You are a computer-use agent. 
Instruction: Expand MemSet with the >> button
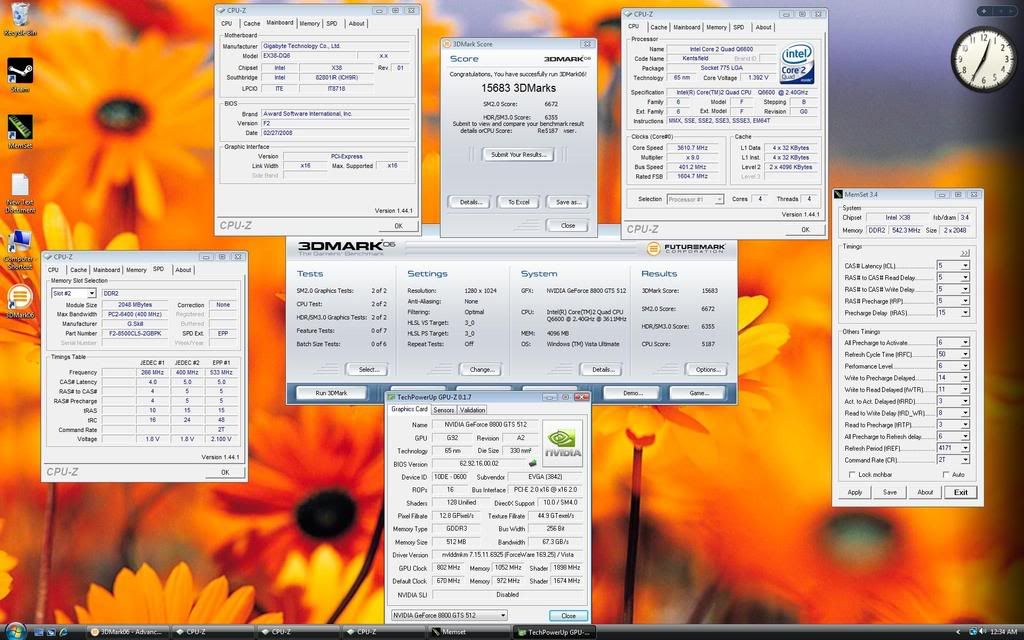965,253
